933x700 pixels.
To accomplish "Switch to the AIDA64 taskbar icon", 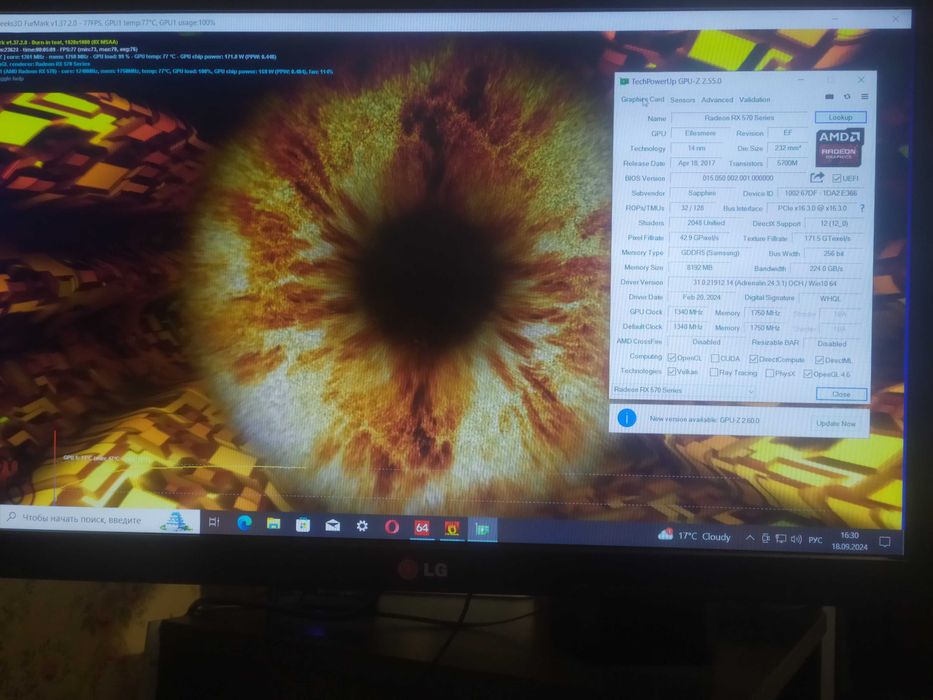I will click(422, 527).
